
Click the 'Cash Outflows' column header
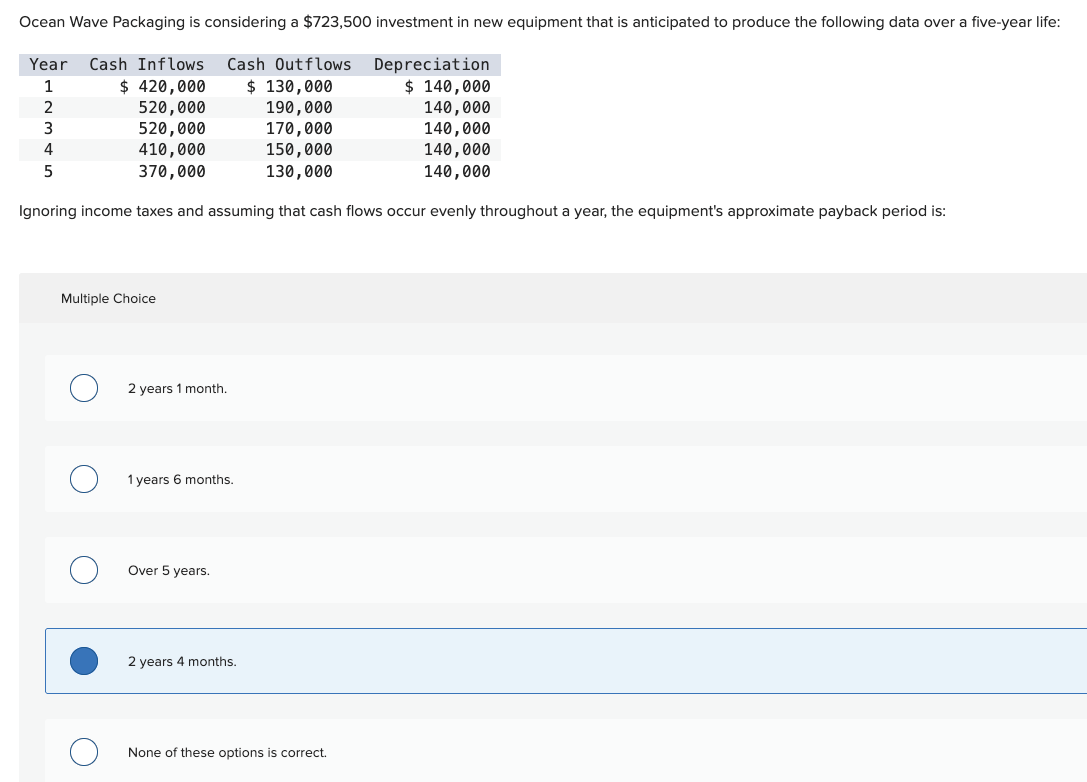point(289,64)
